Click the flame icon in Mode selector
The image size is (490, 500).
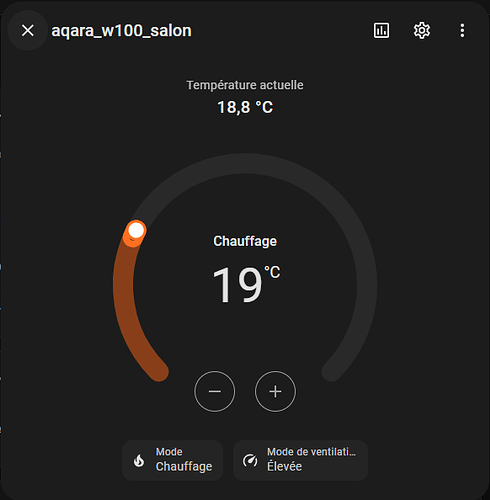point(139,460)
